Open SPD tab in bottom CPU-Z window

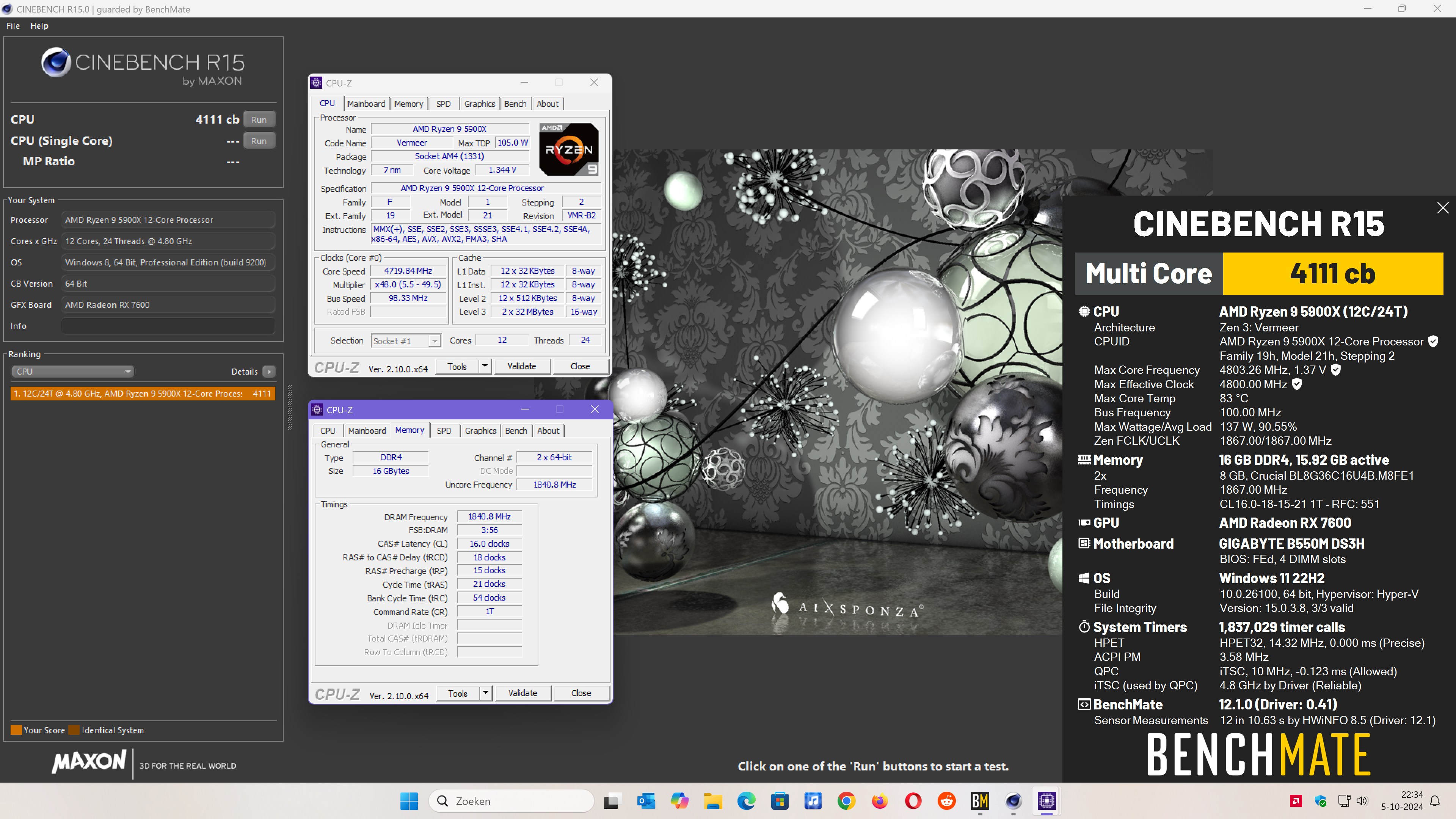point(444,431)
